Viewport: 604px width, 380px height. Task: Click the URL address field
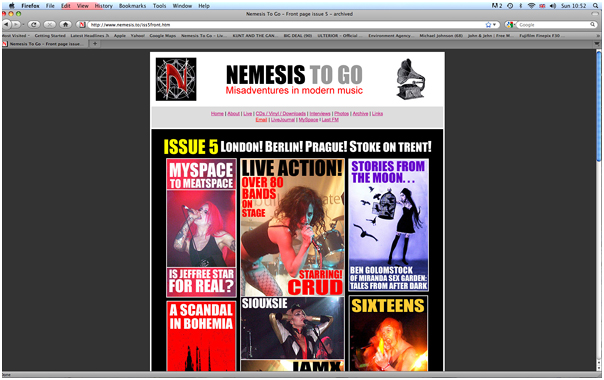point(285,25)
